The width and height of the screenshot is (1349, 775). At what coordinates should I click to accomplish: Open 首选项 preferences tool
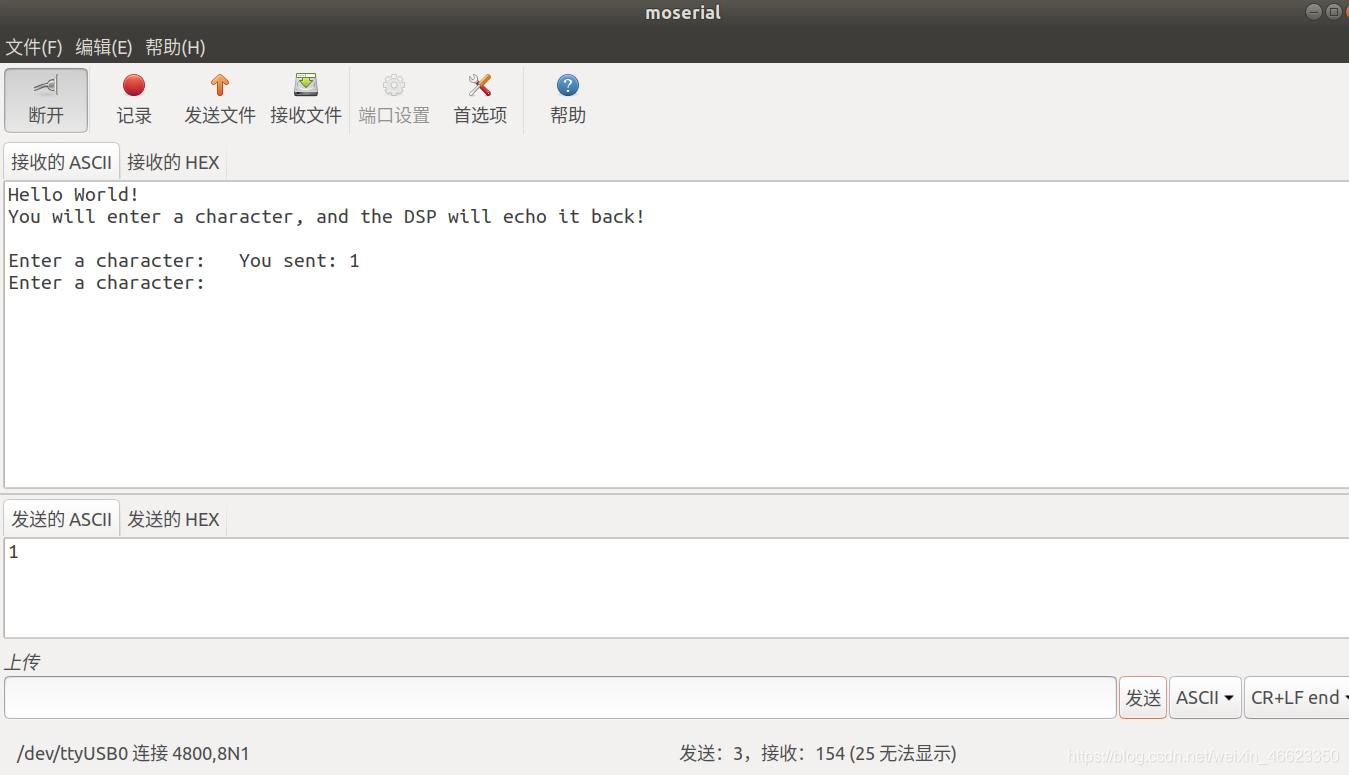[480, 100]
